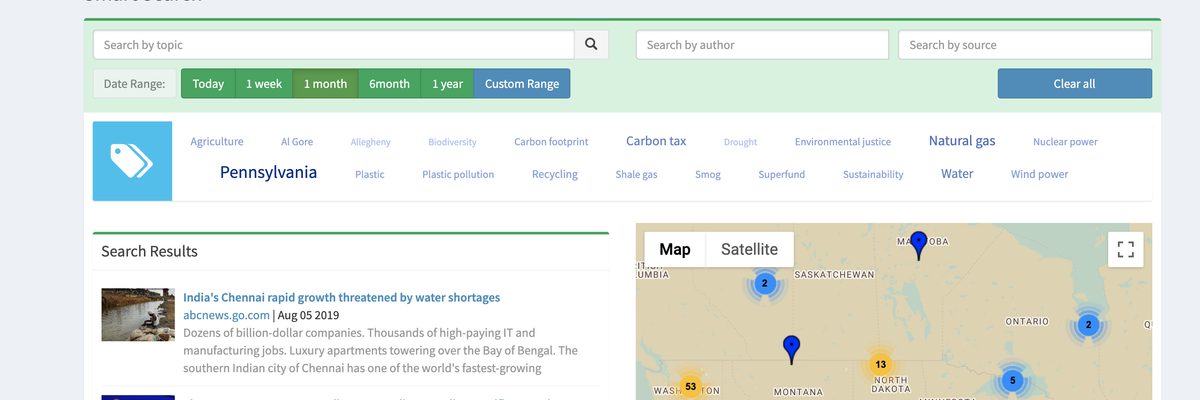Select the Plastic tag
Image resolution: width=1200 pixels, height=400 pixels.
[x=370, y=174]
